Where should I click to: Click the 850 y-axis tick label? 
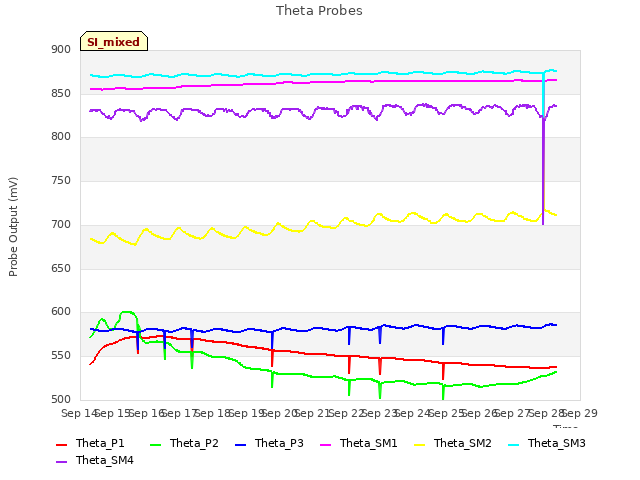[x=61, y=93]
